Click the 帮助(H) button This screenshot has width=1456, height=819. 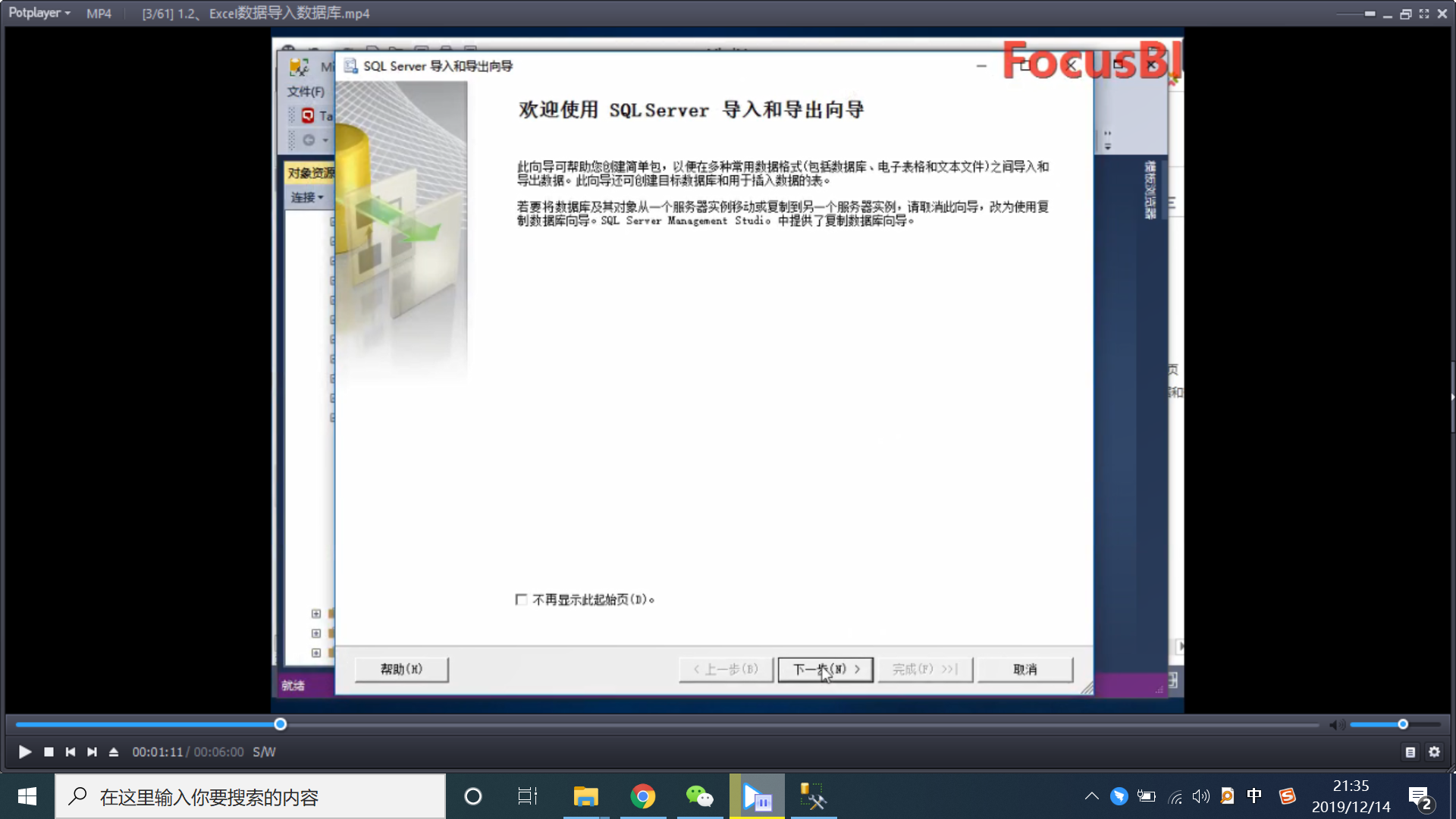tap(401, 670)
